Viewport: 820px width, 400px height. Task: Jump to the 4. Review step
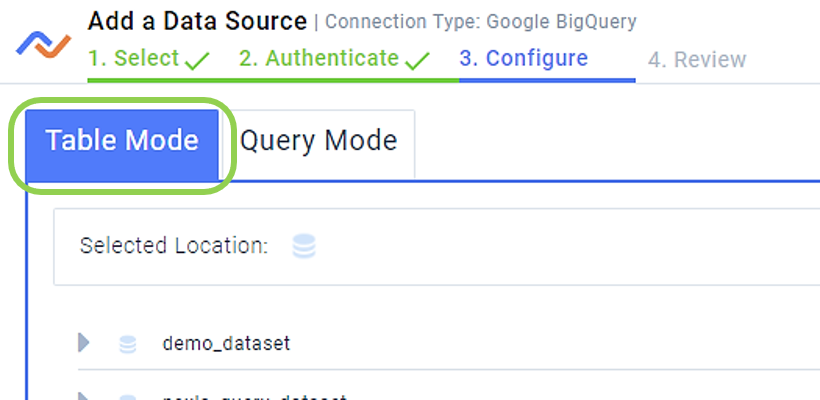[697, 60]
